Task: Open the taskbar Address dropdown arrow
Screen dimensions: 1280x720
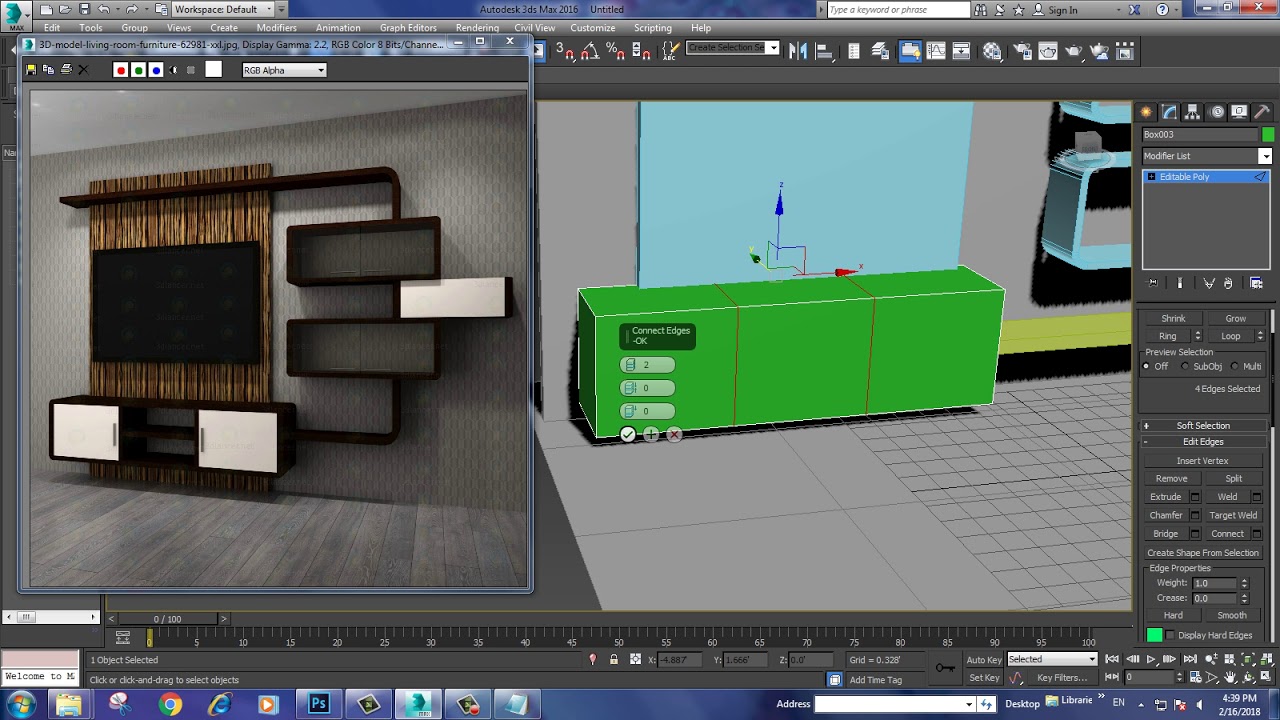Action: tap(969, 704)
